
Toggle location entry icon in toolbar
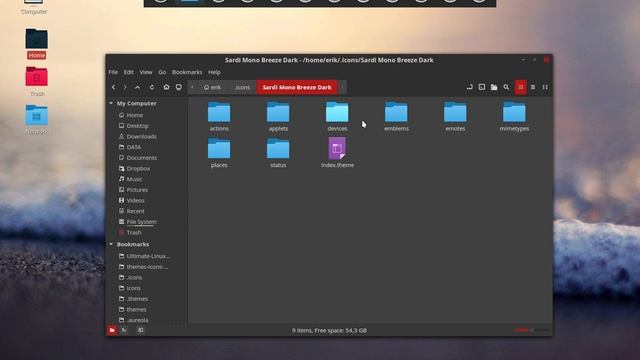469,87
